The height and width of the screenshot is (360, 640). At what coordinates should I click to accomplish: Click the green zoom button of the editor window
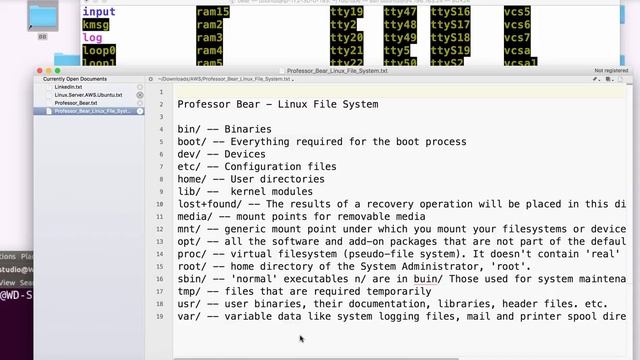58,71
